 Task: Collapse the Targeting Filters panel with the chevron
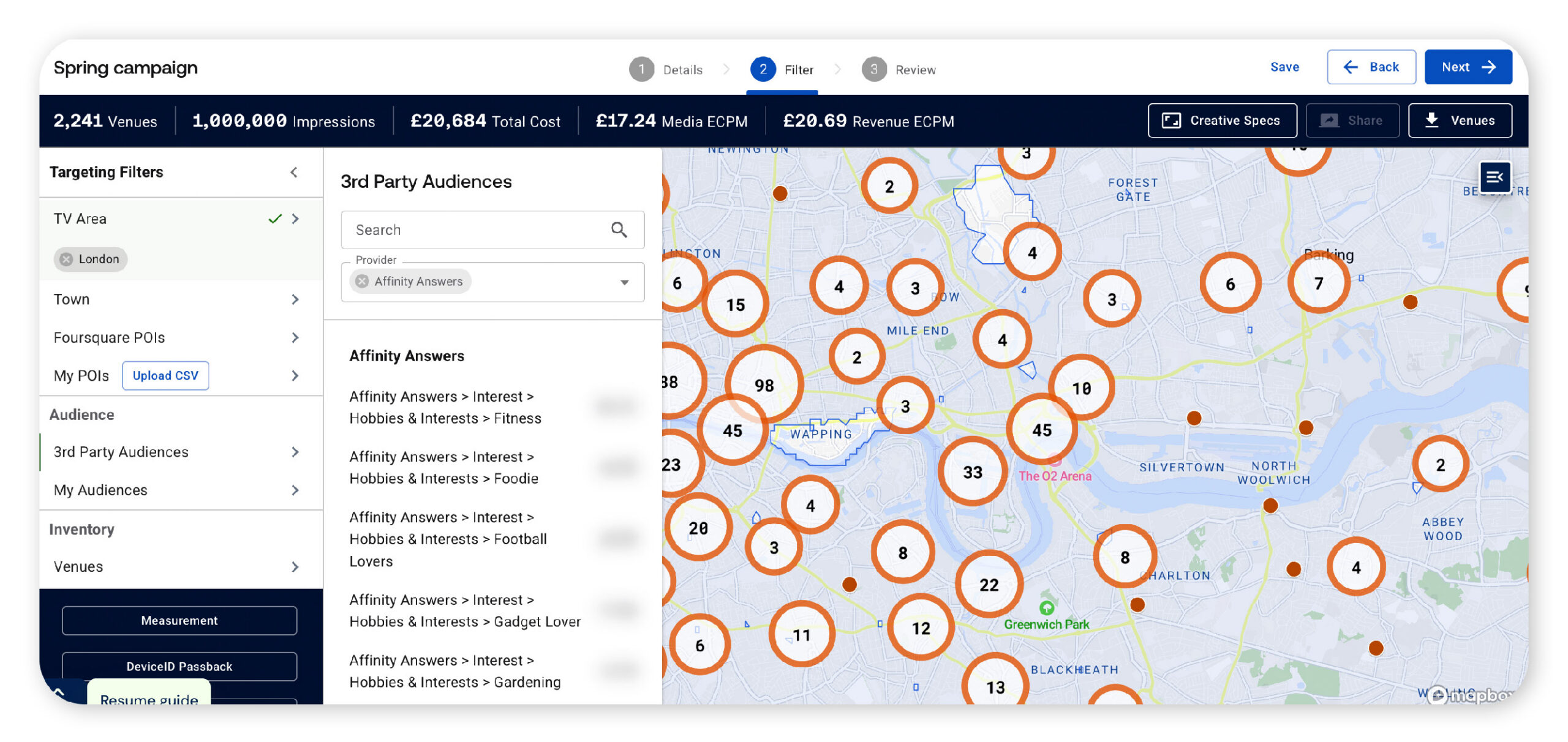point(294,172)
